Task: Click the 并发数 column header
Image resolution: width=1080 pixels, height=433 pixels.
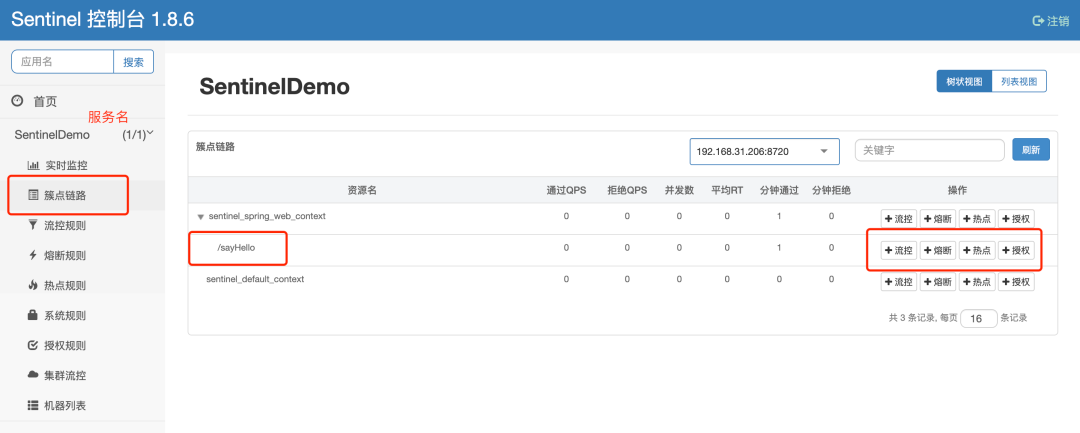Action: (x=679, y=191)
